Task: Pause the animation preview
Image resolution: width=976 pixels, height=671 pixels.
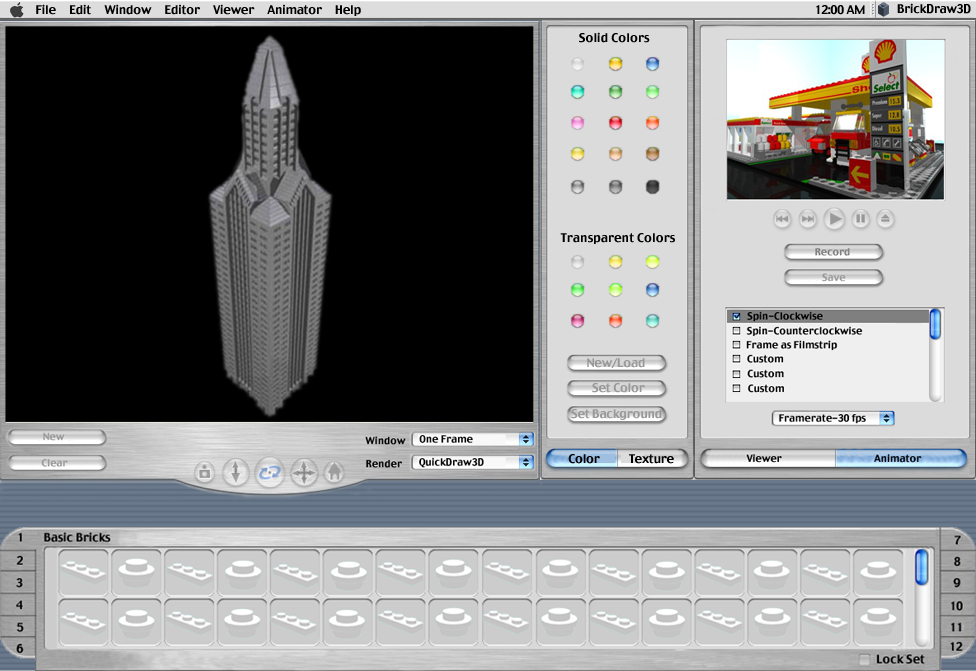Action: pos(860,219)
